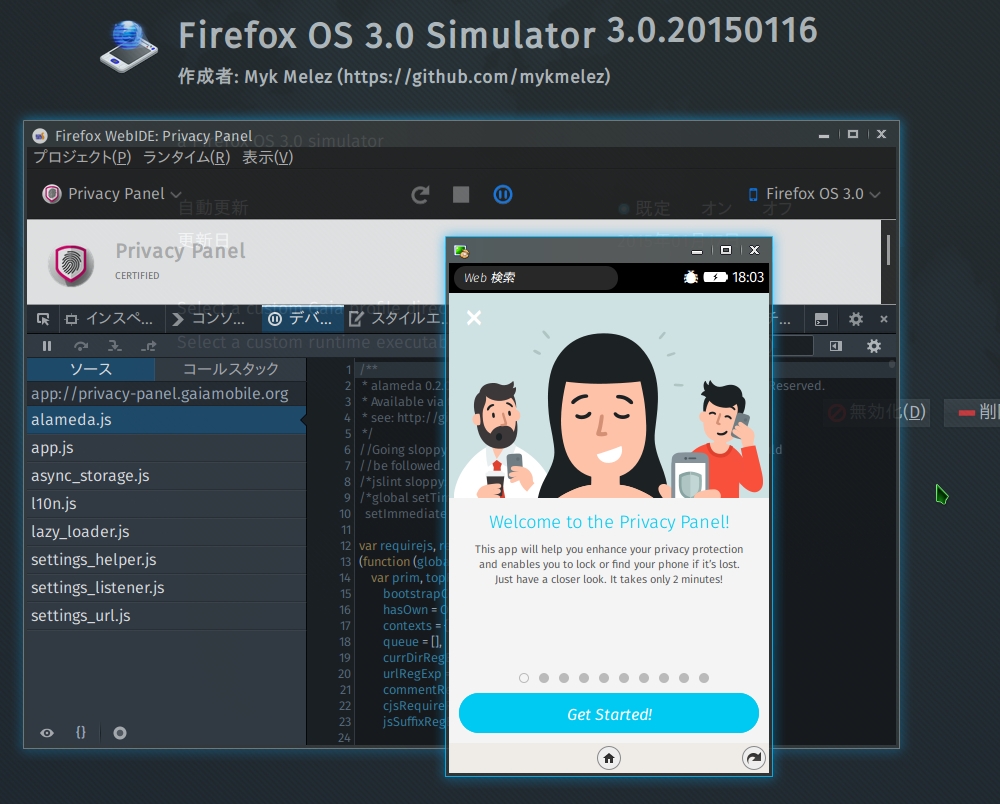
Task: Select settings_url.js in sources list
Action: point(166,616)
